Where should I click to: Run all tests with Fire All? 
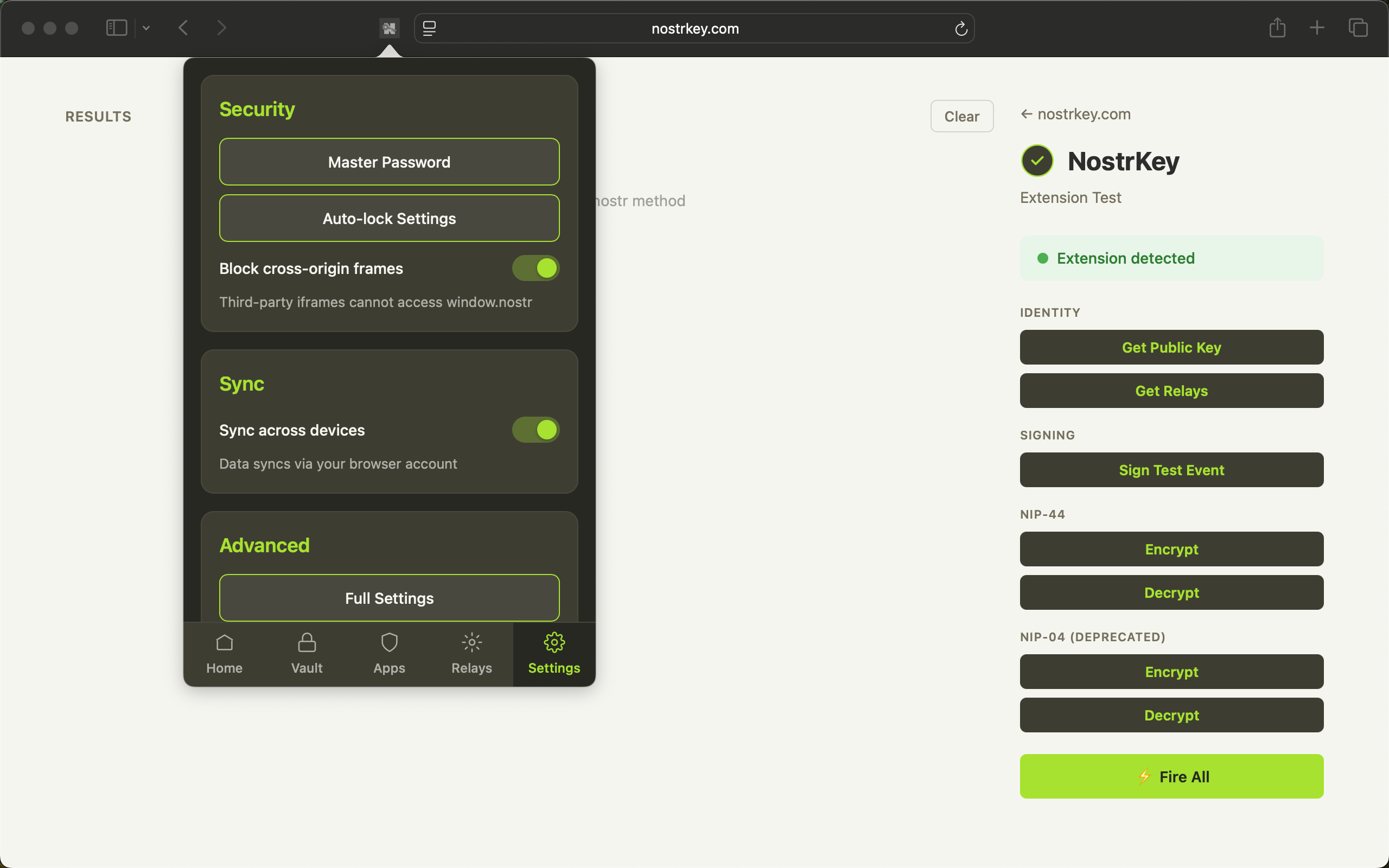1171,776
